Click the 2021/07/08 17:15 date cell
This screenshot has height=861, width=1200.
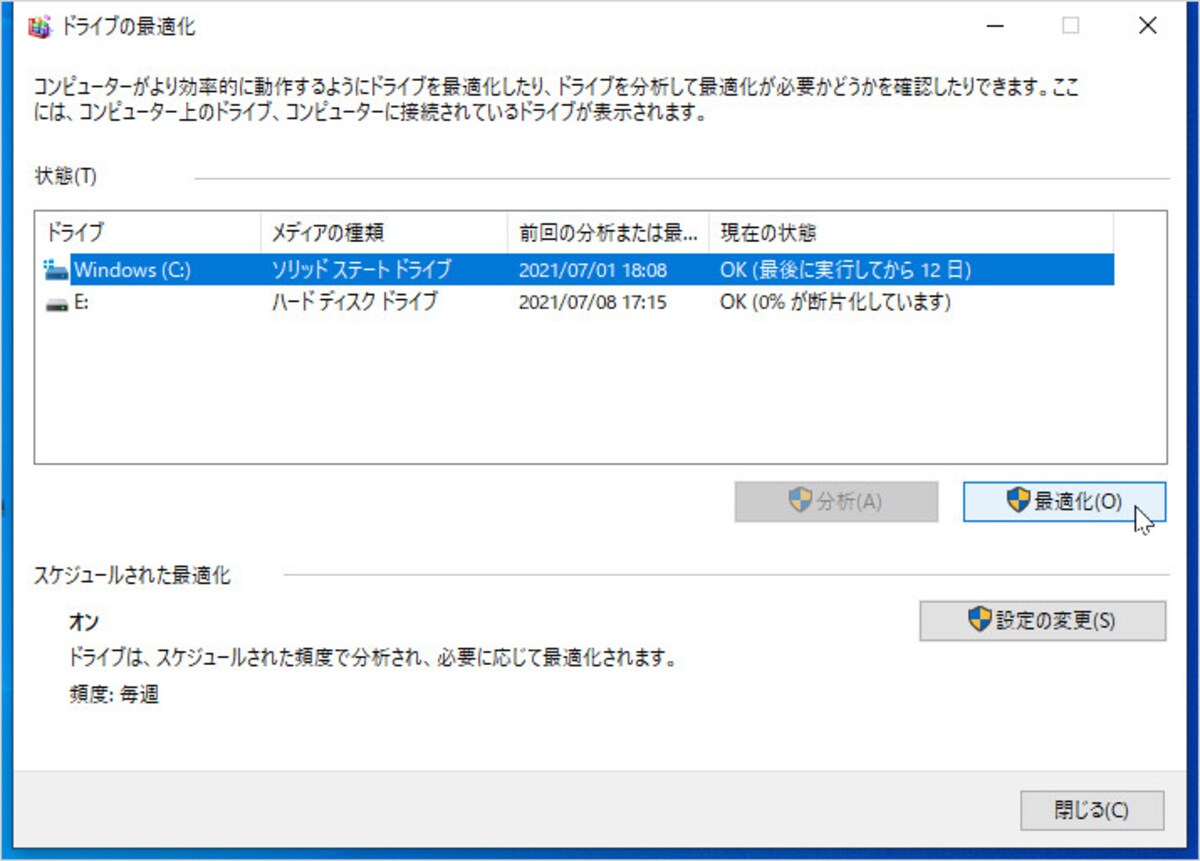click(x=593, y=302)
